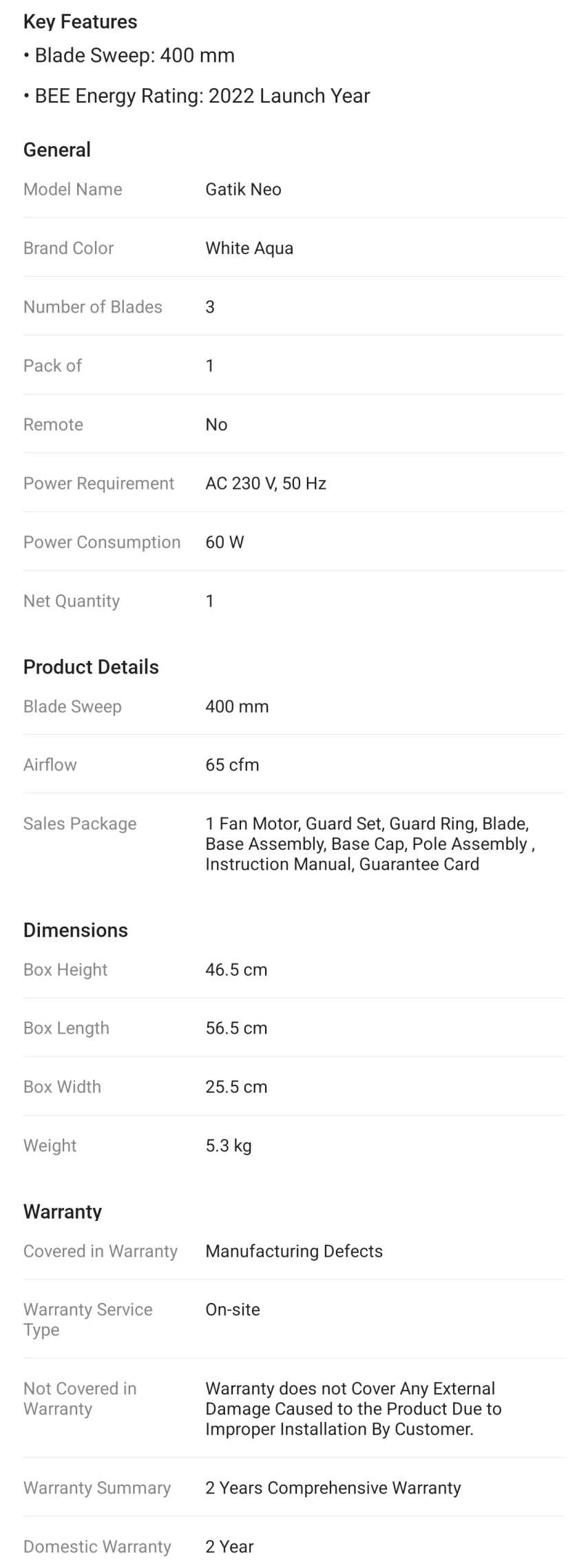This screenshot has height=1568, width=588.
Task: Click the Gatik Neo model name value
Action: (x=243, y=189)
